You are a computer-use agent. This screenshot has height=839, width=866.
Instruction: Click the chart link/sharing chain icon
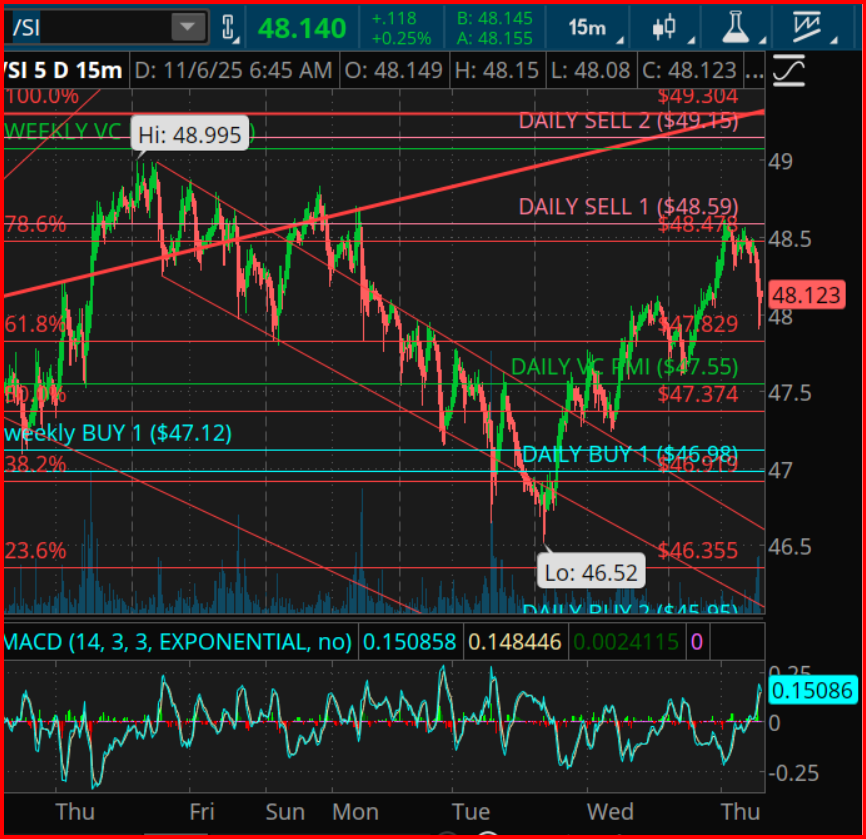pyautogui.click(x=229, y=26)
